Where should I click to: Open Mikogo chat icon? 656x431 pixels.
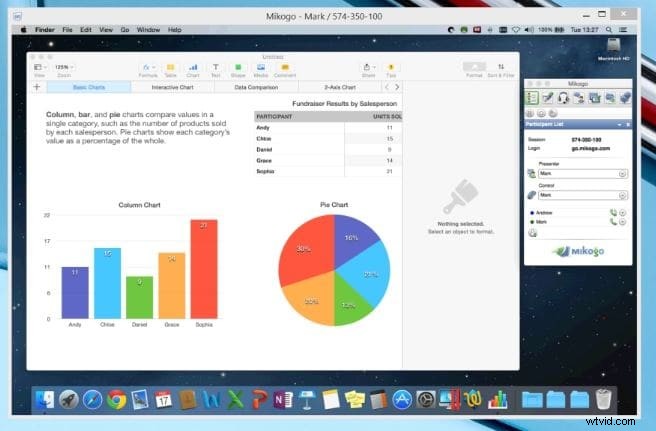click(610, 98)
